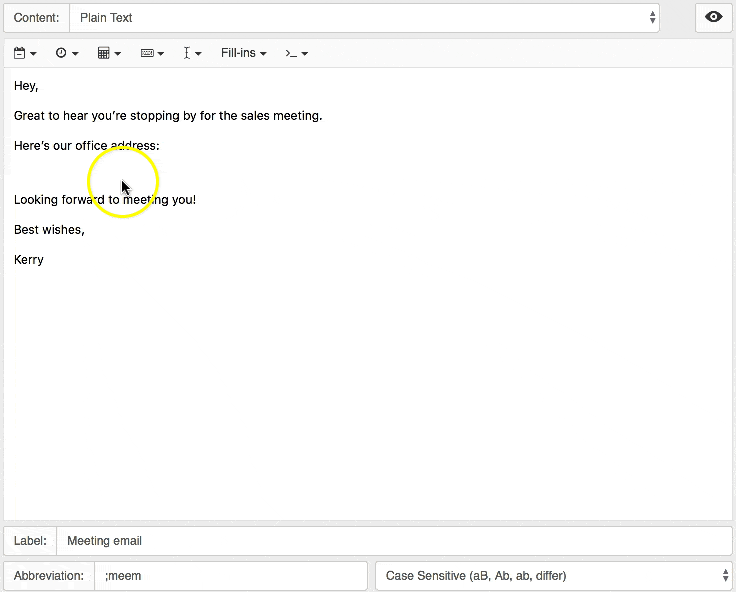Open the Fill-ins dropdown menu

[244, 53]
